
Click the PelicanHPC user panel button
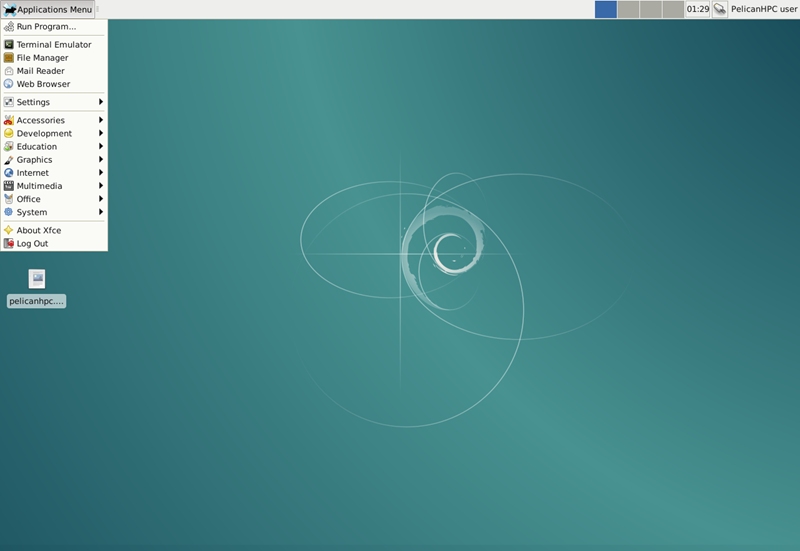[x=764, y=9]
